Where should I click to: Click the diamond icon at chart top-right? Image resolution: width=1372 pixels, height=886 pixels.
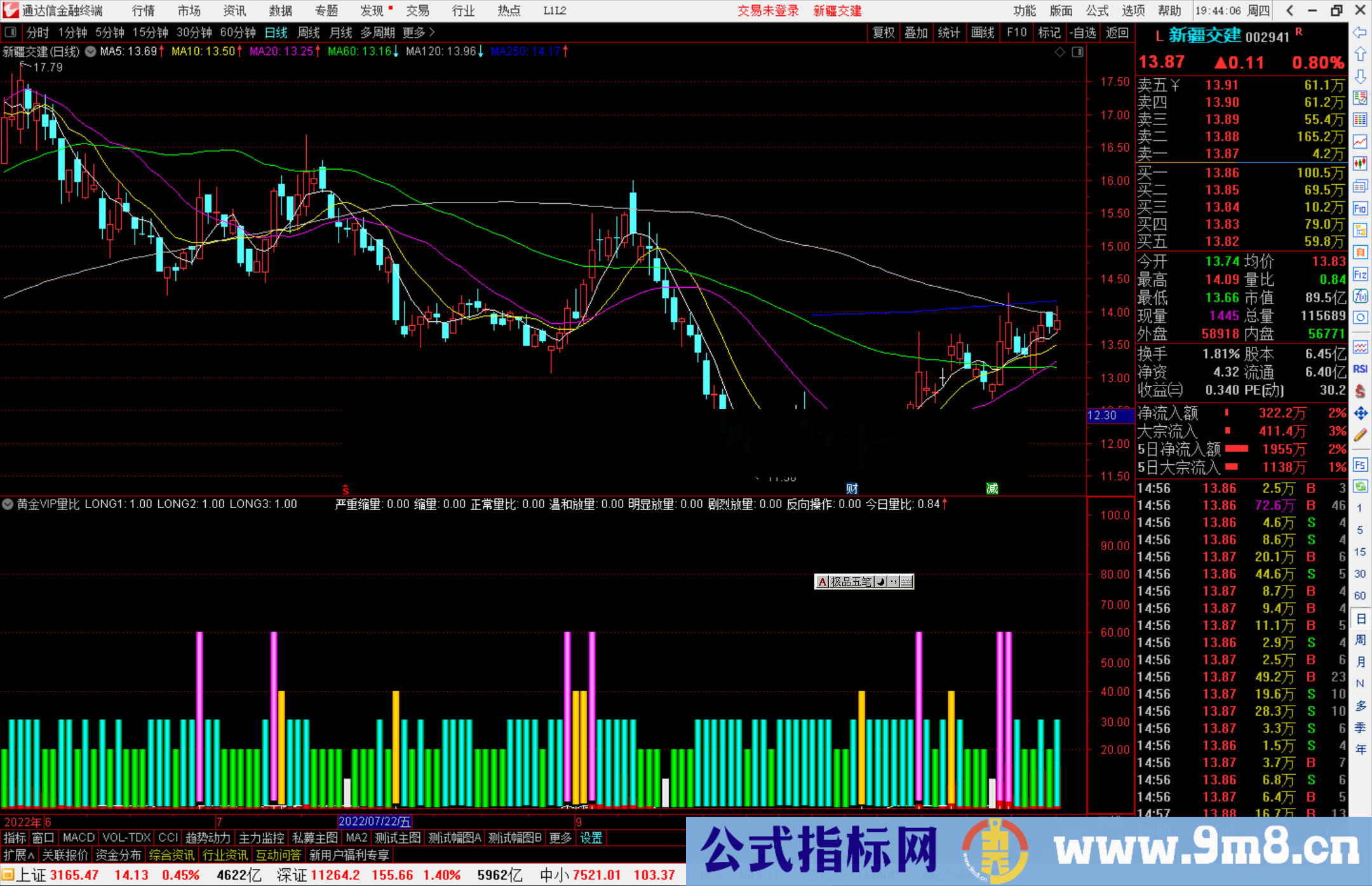[1059, 52]
